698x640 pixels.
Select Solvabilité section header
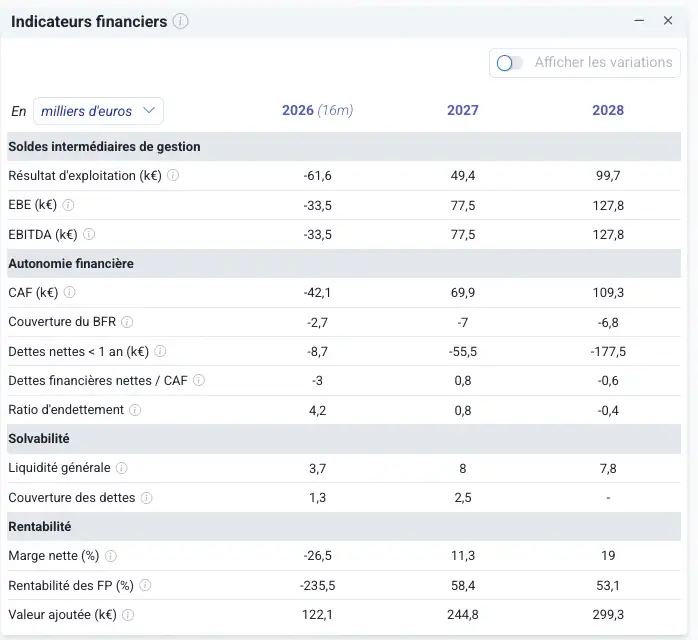click(x=344, y=439)
